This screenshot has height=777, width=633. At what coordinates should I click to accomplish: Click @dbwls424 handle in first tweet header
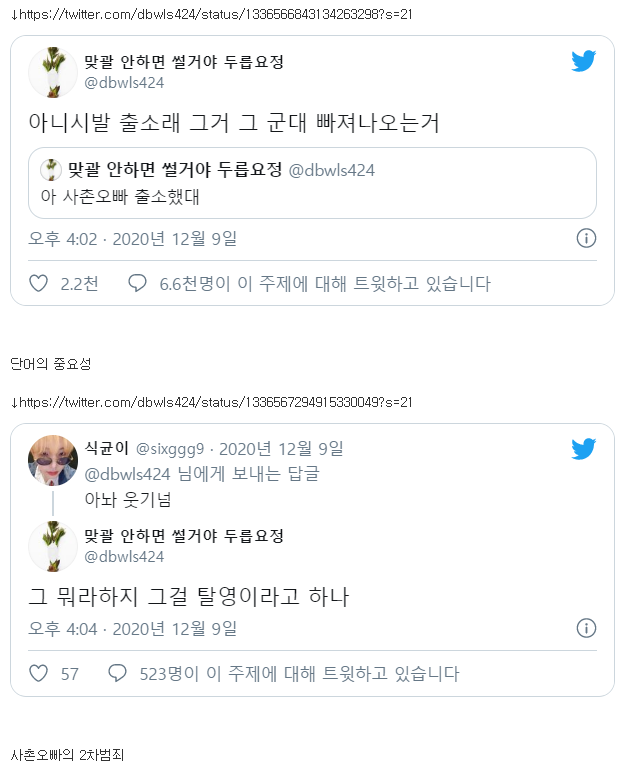click(124, 83)
